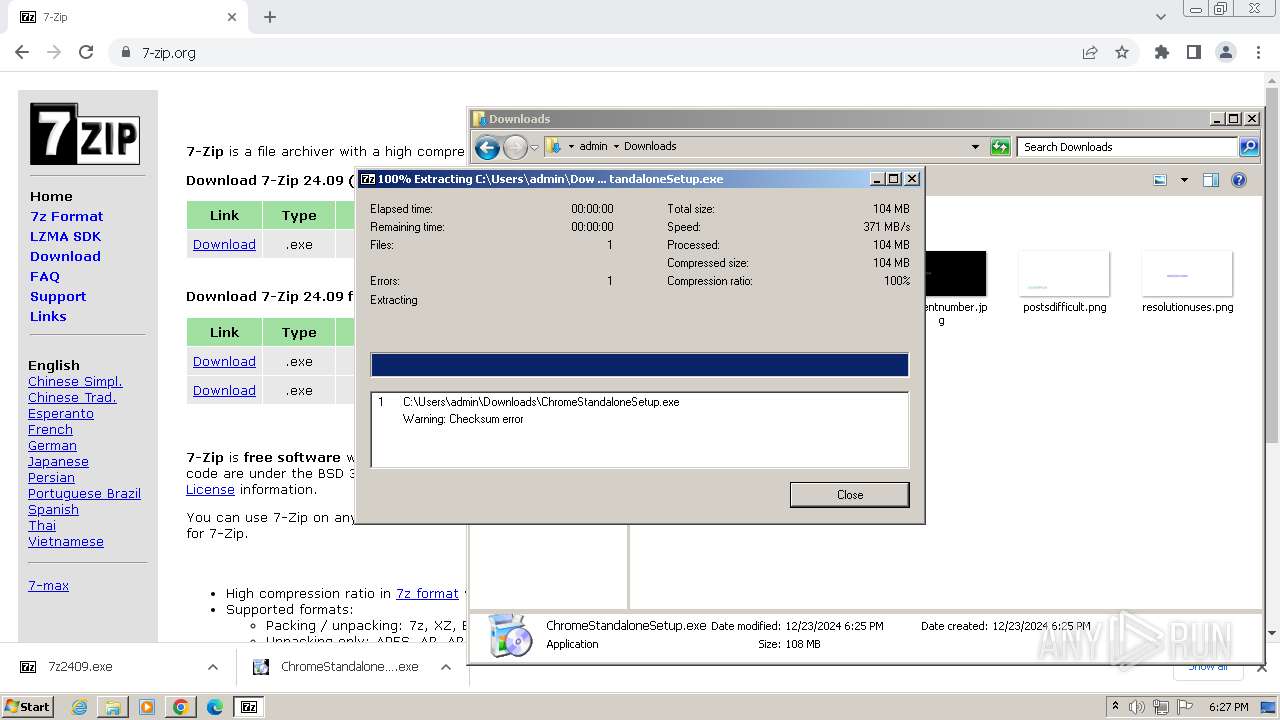
Task: Open Chrome profile avatar
Action: coord(1226,52)
